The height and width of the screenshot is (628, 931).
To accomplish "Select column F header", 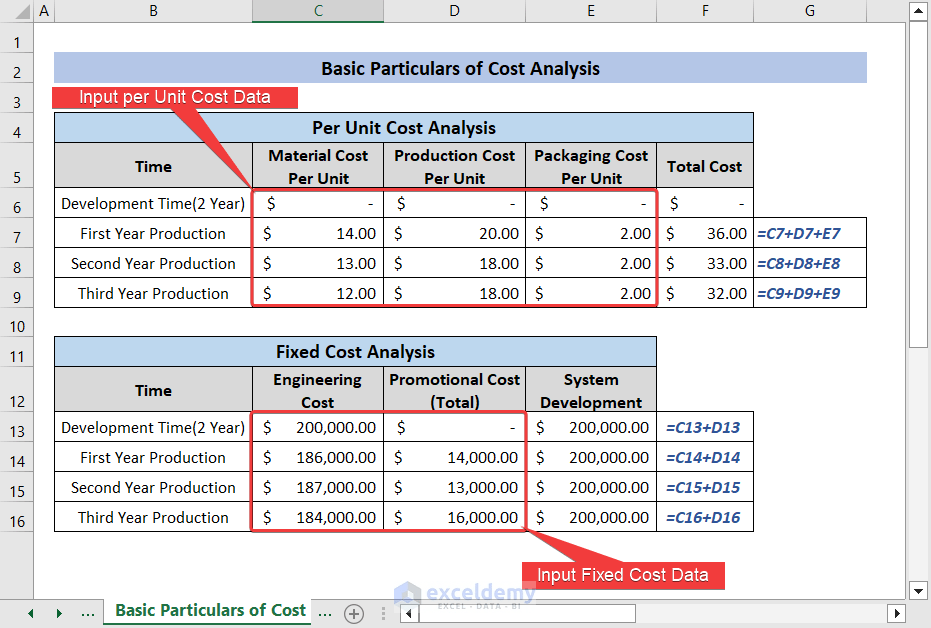I will [x=705, y=10].
